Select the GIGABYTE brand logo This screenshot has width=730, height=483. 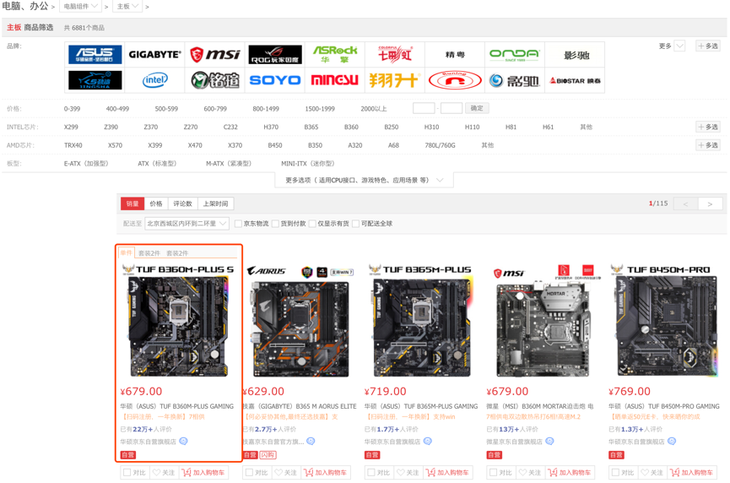(x=155, y=54)
